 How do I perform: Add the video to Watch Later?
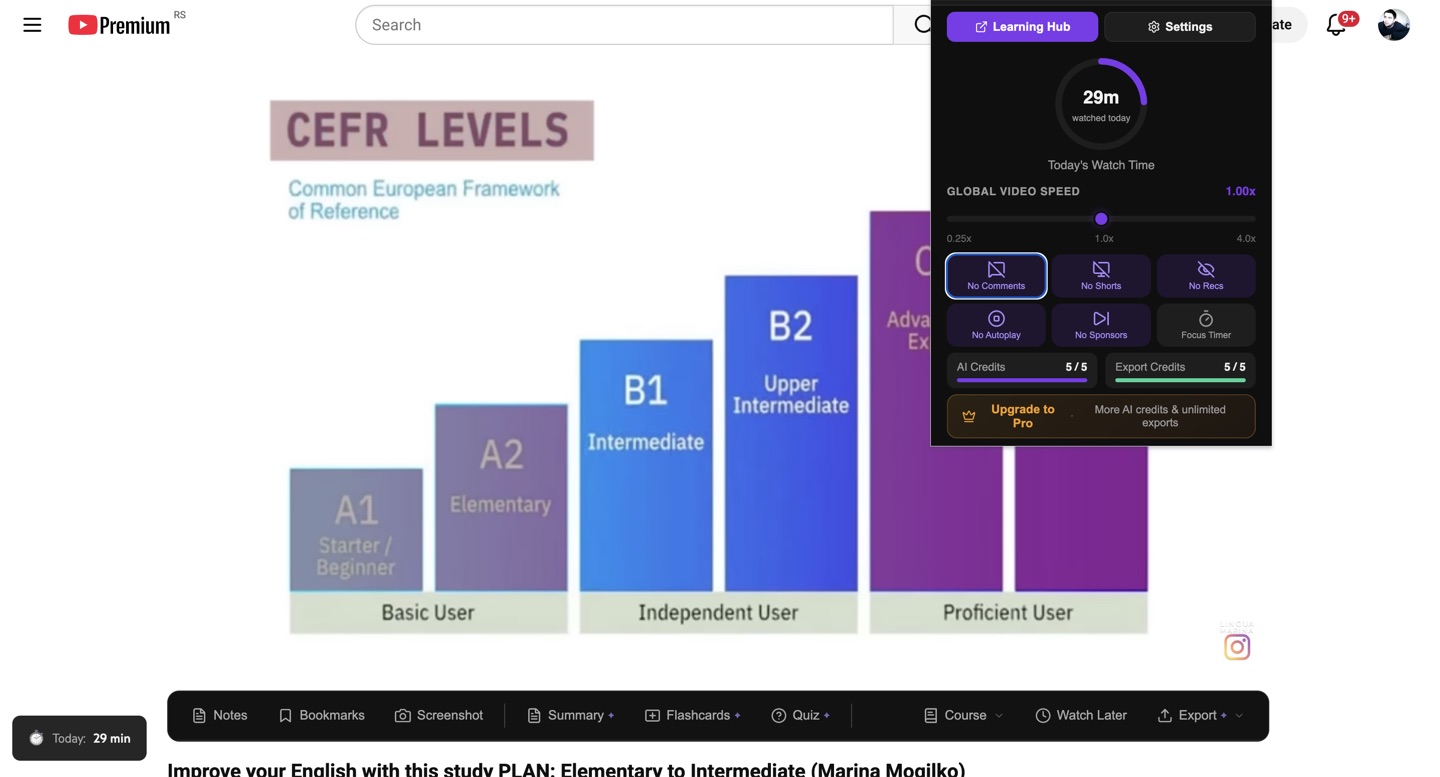pyautogui.click(x=1081, y=716)
